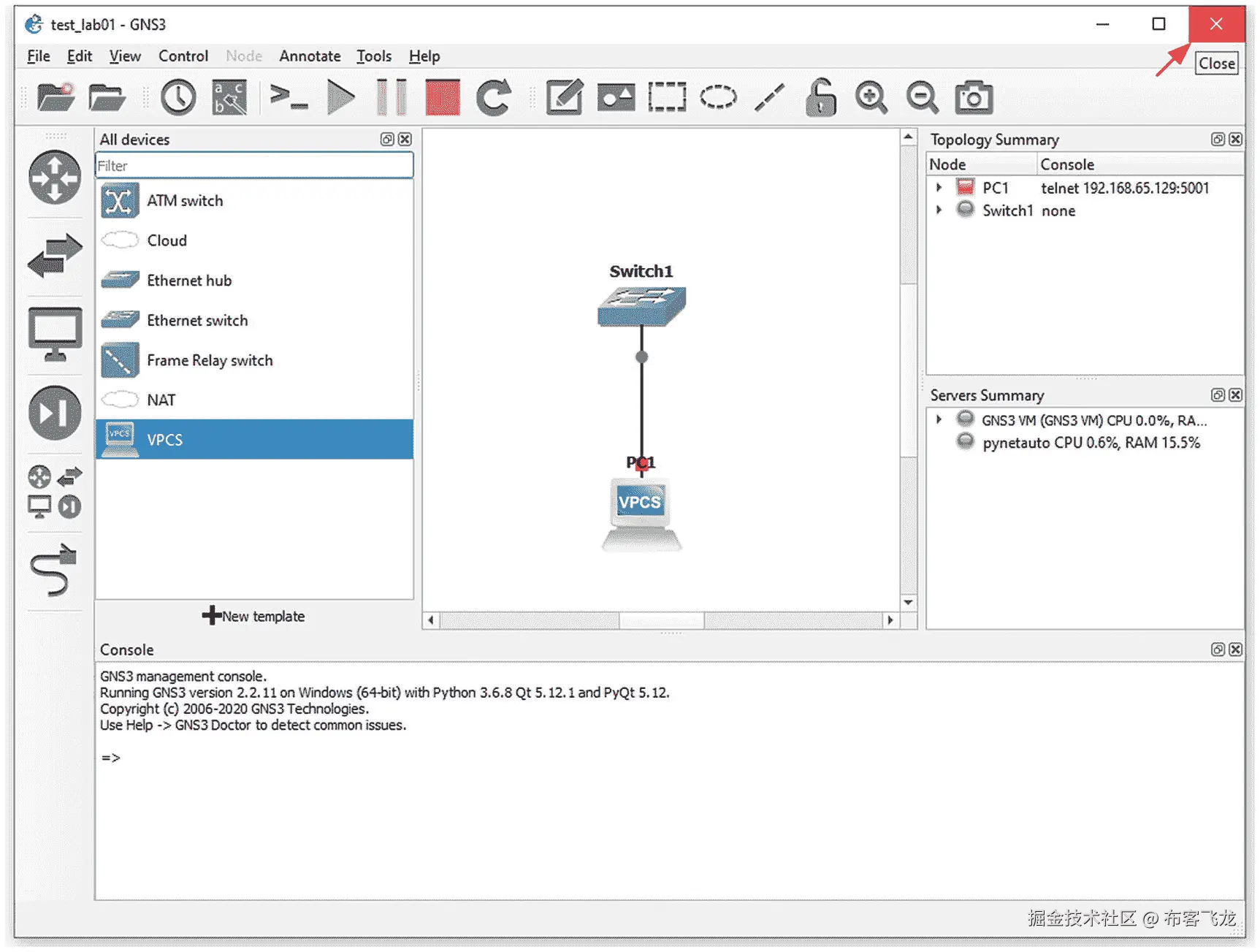Expand the GNS3 VM server entry
Viewport: 1260px width, 952px height.
pos(939,420)
